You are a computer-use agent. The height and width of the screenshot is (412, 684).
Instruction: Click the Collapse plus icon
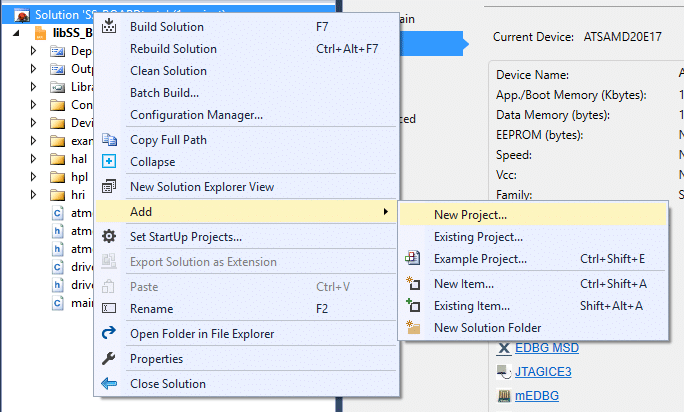(109, 161)
